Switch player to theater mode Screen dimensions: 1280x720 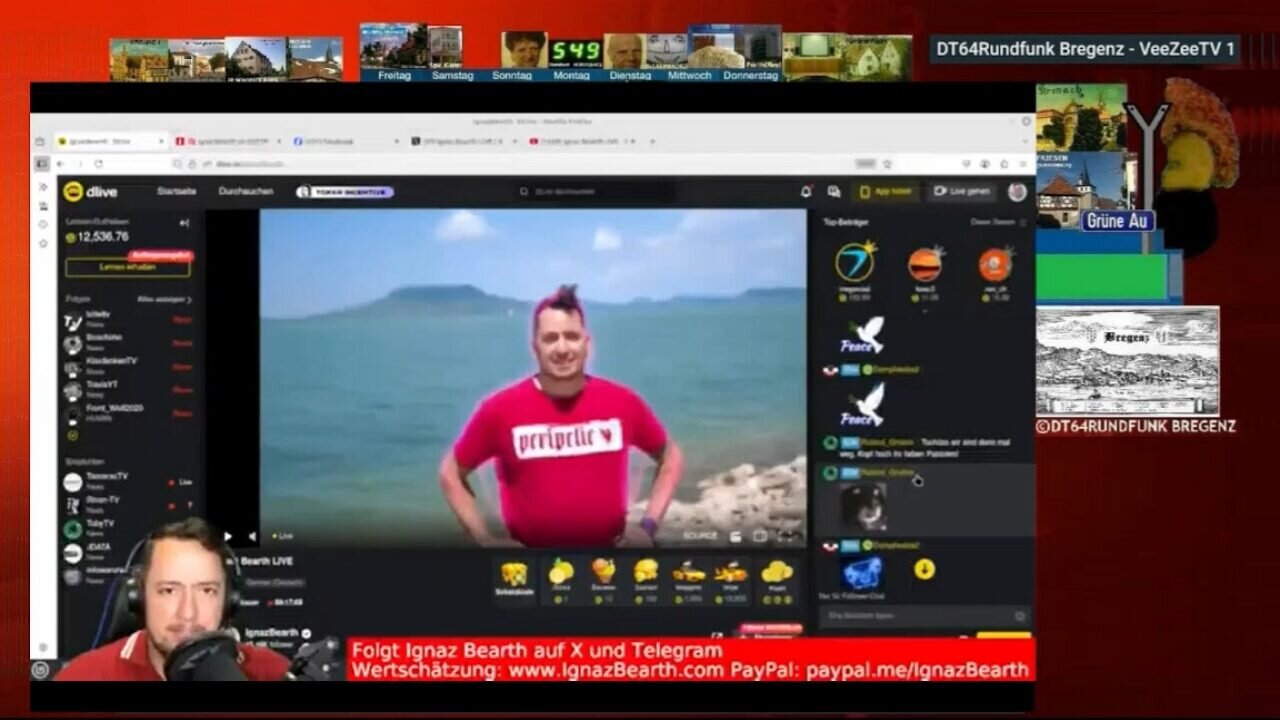[760, 536]
